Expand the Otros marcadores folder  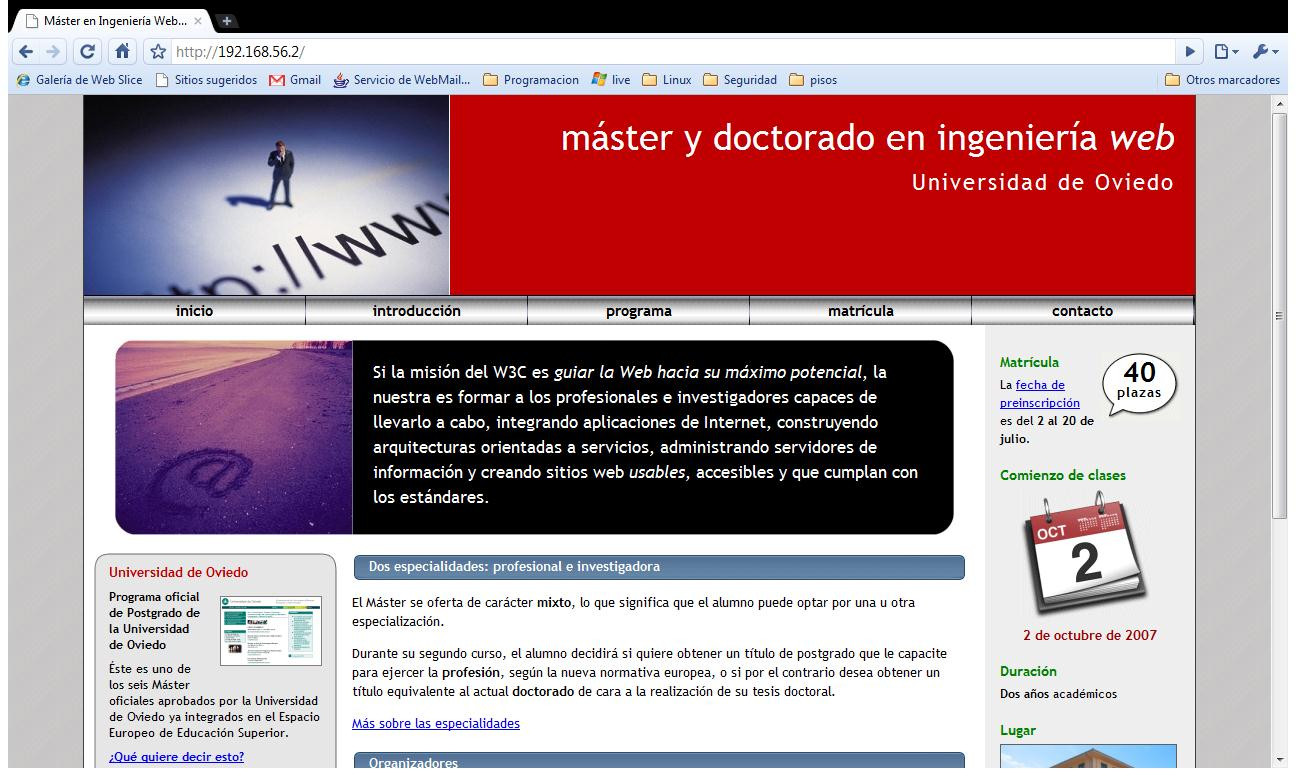(1222, 80)
